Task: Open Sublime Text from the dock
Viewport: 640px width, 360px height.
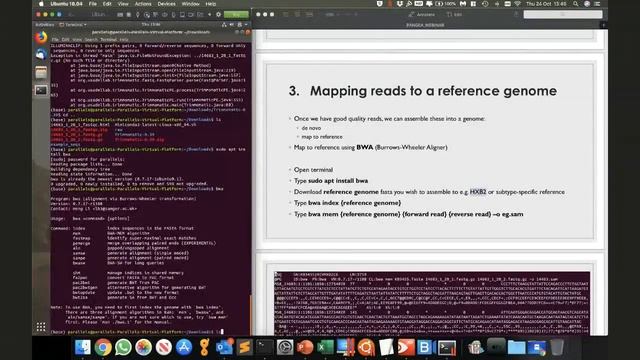Action: point(244,347)
